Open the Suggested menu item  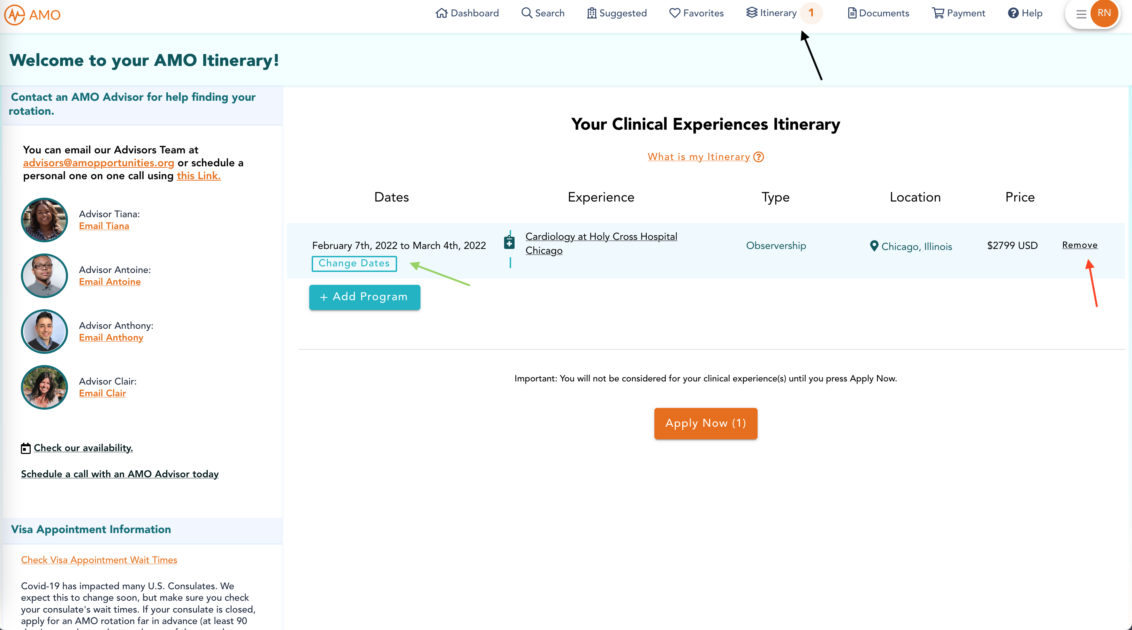(x=617, y=13)
